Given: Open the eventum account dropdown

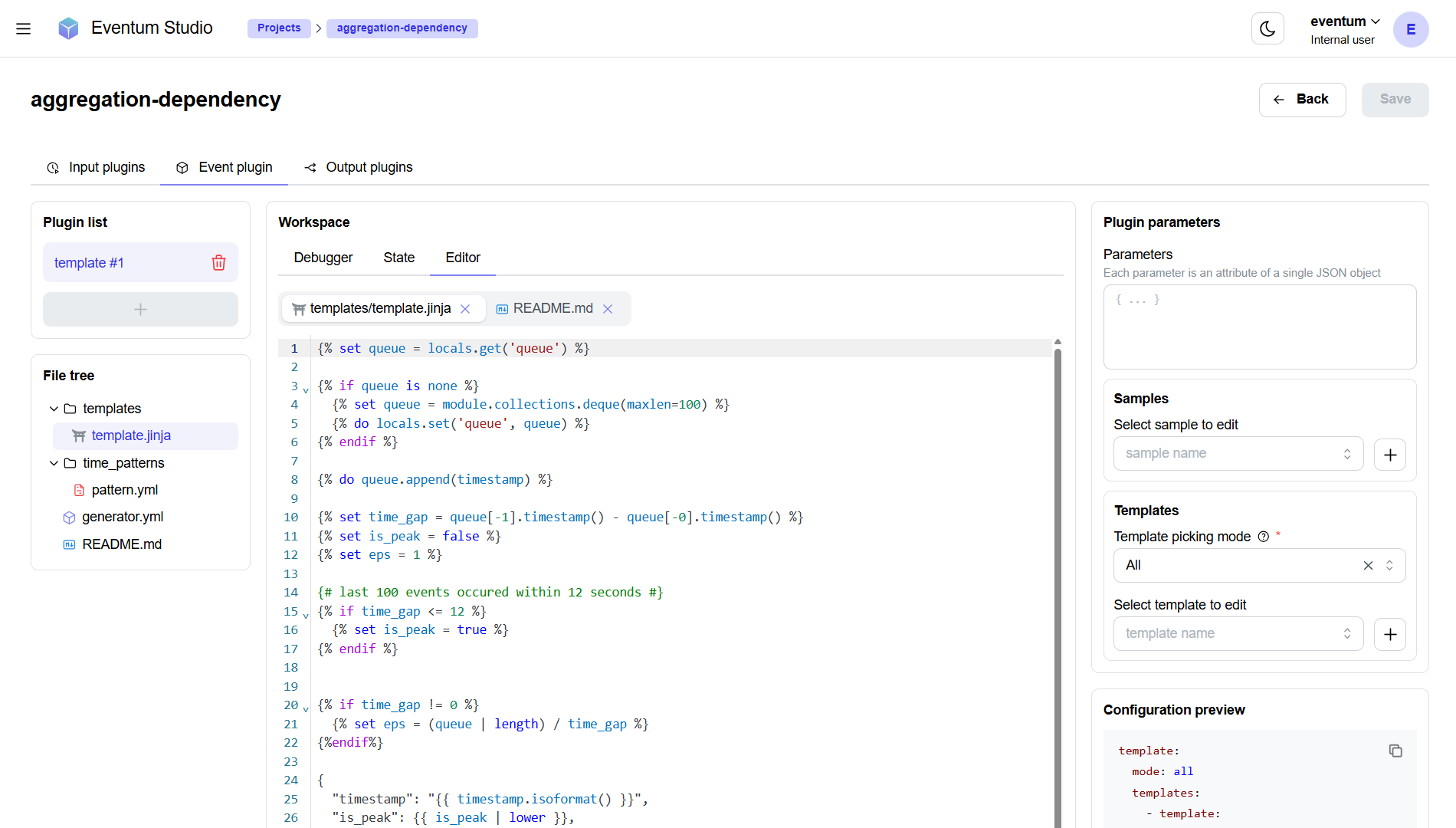Looking at the screenshot, I should pyautogui.click(x=1345, y=21).
